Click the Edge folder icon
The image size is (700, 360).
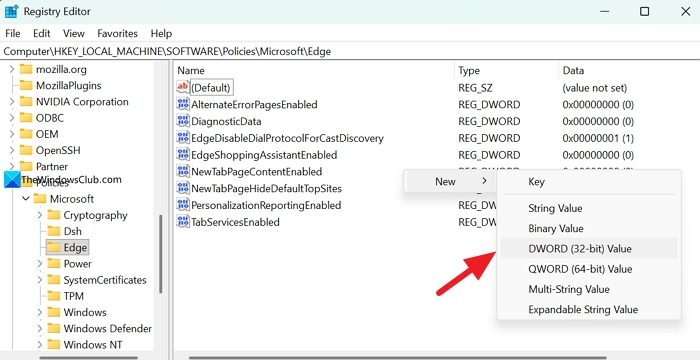tap(54, 247)
